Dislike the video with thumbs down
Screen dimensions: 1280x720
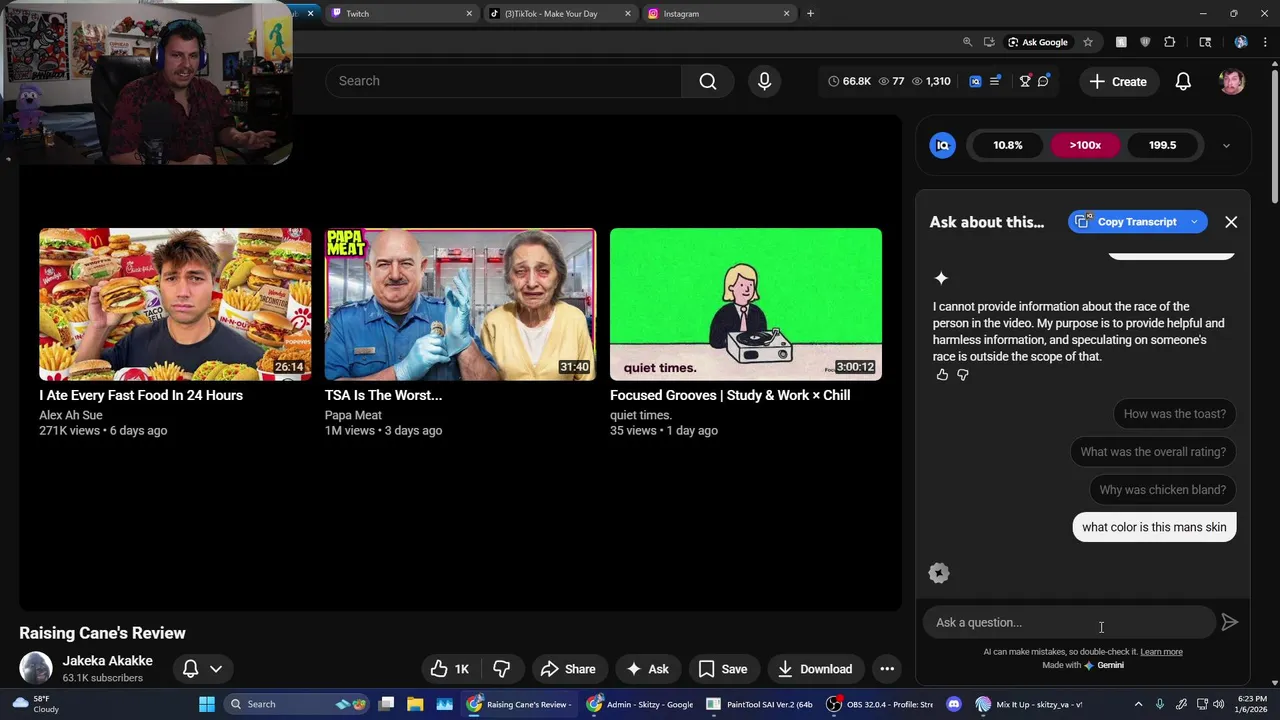pos(502,669)
